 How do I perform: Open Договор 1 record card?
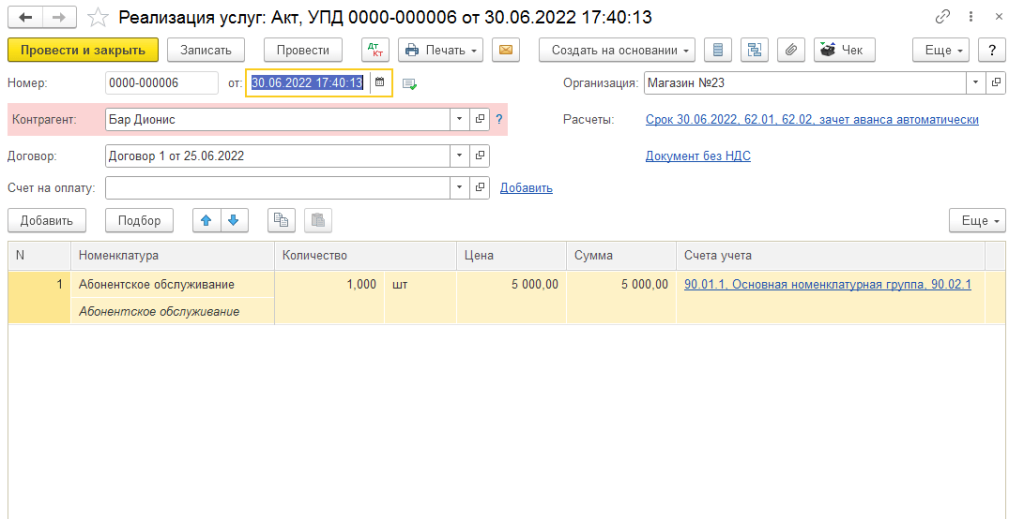480,156
